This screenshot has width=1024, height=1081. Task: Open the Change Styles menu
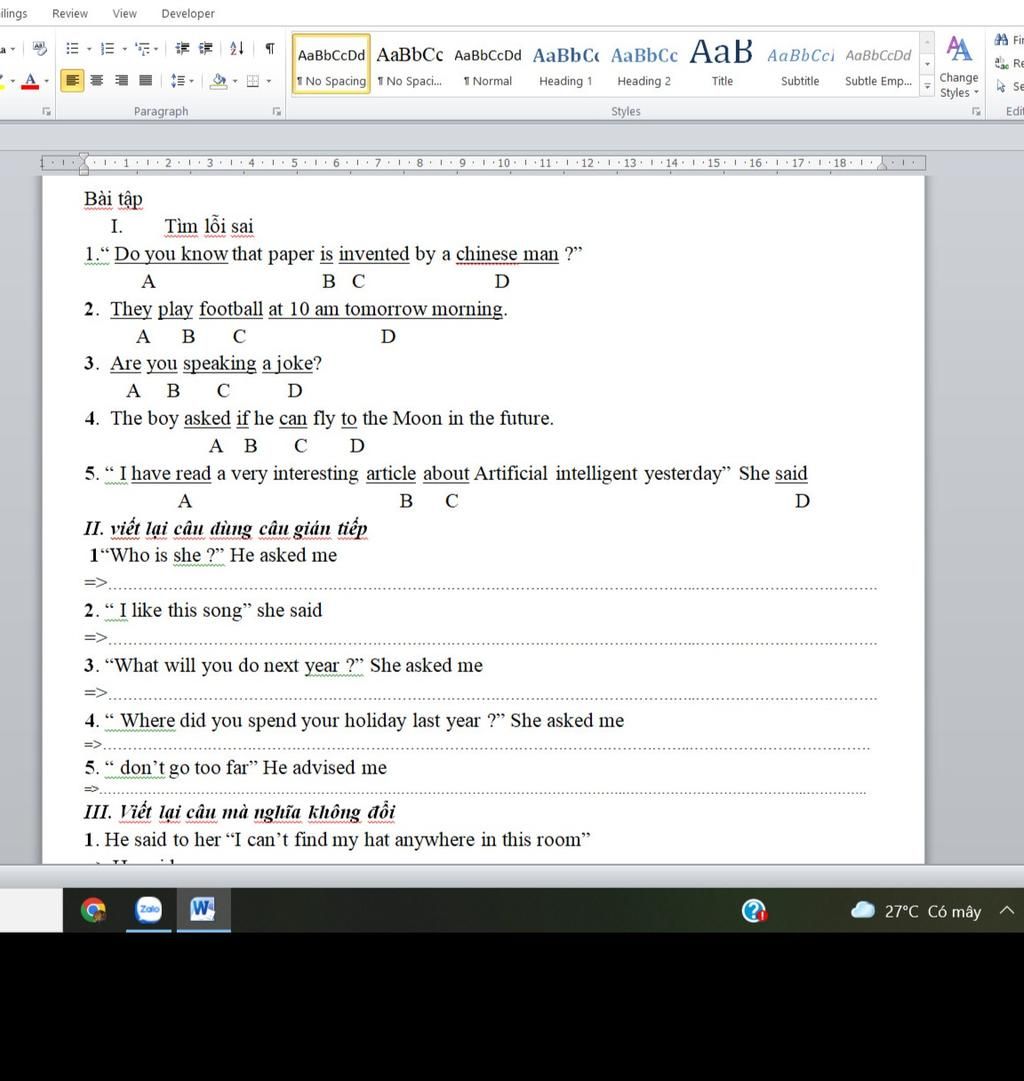(x=959, y=67)
